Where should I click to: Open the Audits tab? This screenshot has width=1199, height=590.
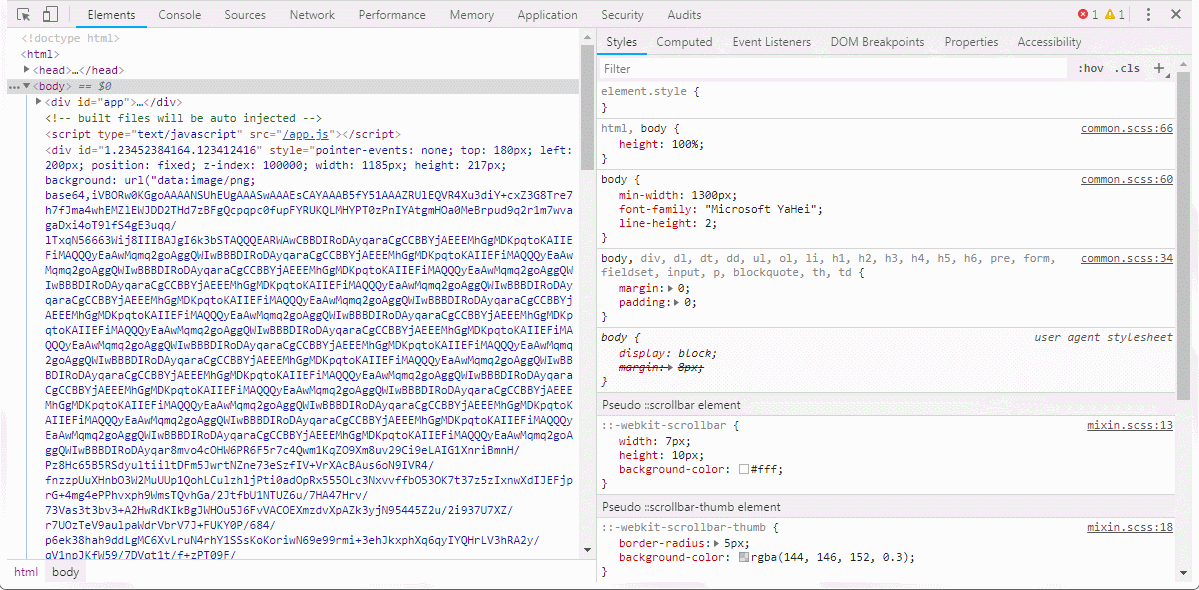(684, 15)
